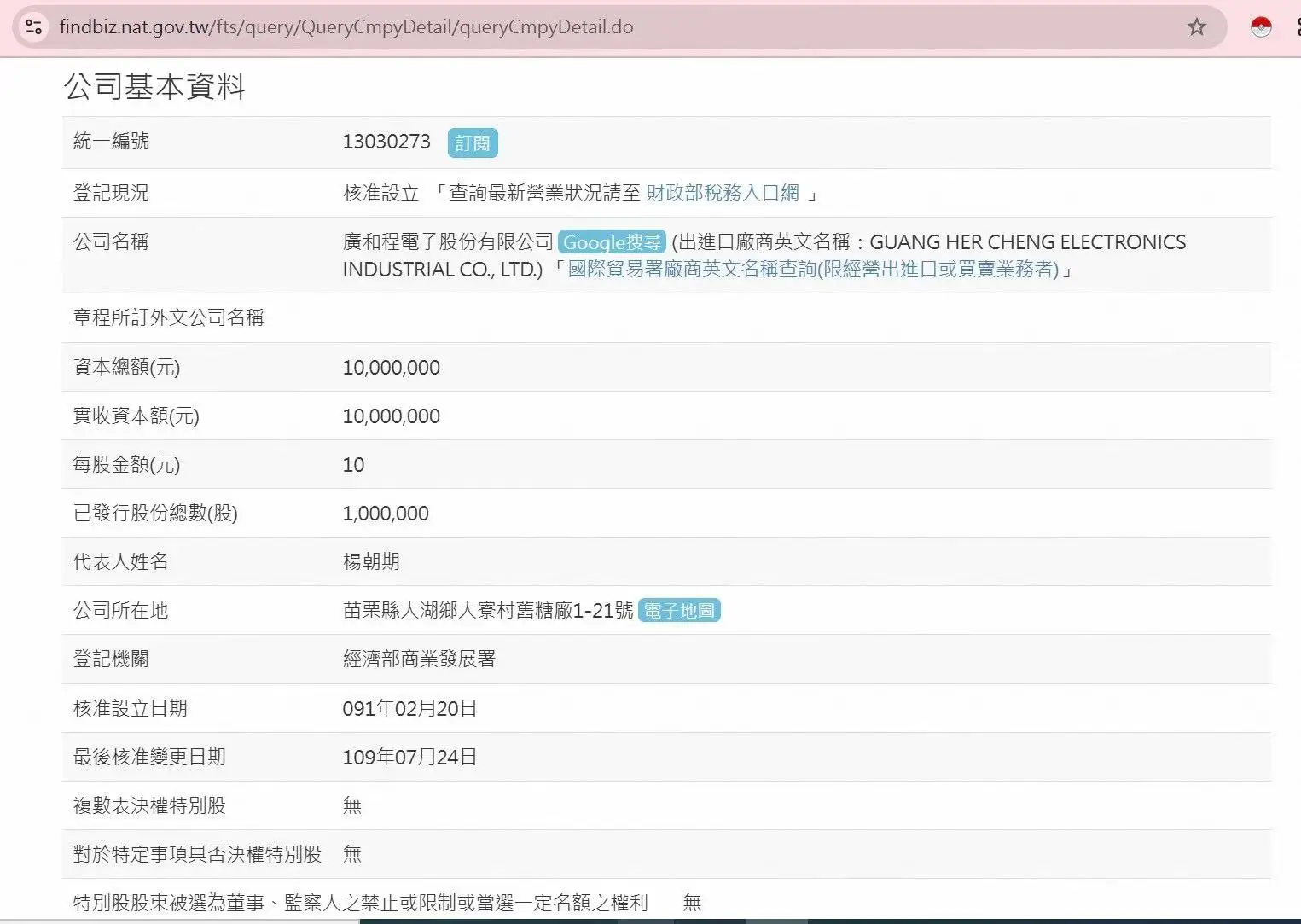
Task: Click the site information icon in address bar
Action: pyautogui.click(x=34, y=26)
